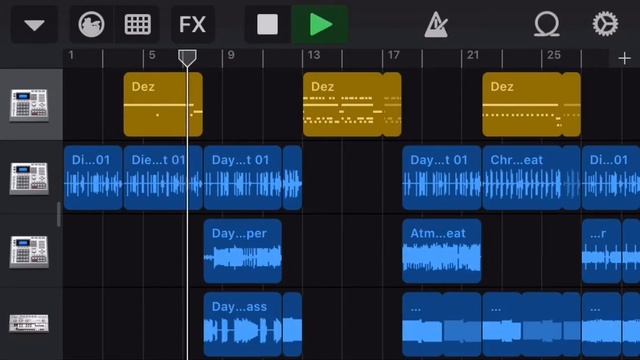Open the My Songs navigation dropdown arrow
The width and height of the screenshot is (640, 360).
pos(34,24)
